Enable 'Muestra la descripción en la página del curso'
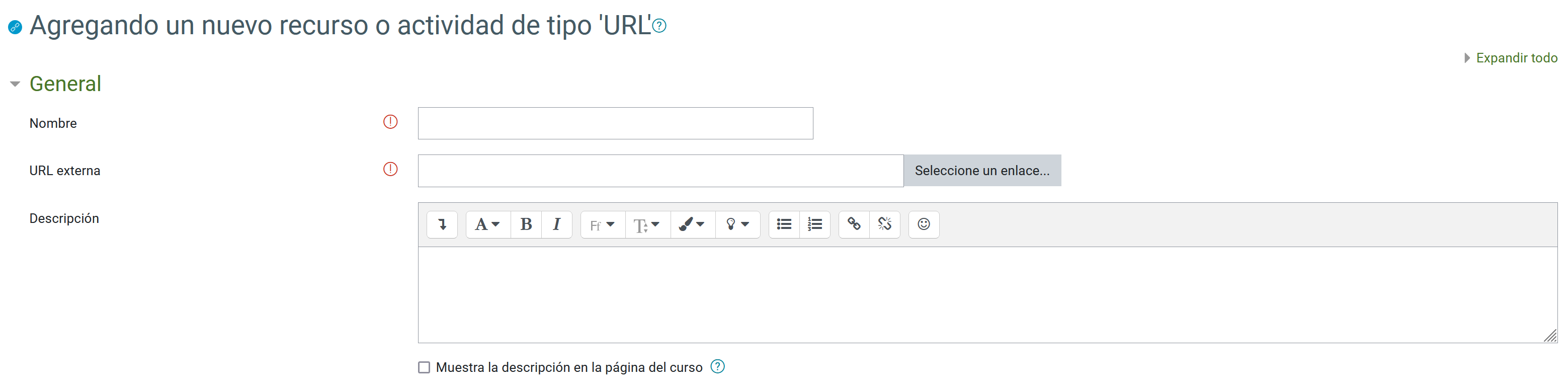Screen dimensions: 1568x389 [x=424, y=368]
